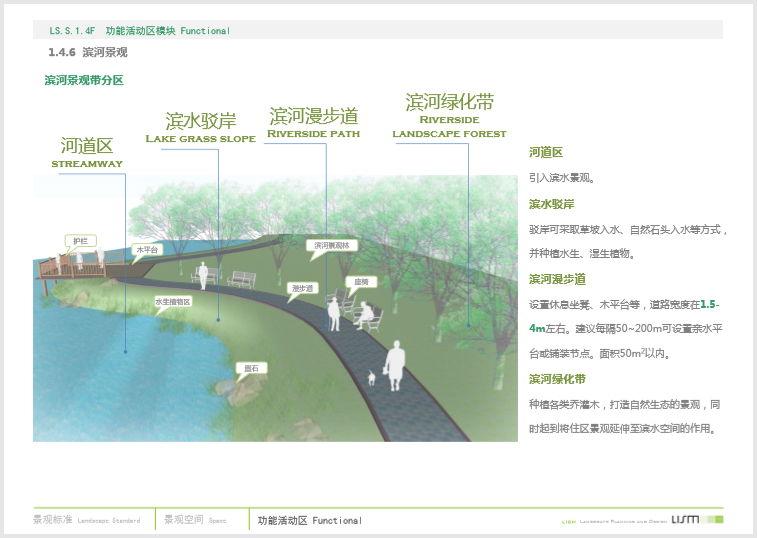This screenshot has height=538, width=757.
Task: Click the LS.S.1.4F header text
Action: pos(71,31)
